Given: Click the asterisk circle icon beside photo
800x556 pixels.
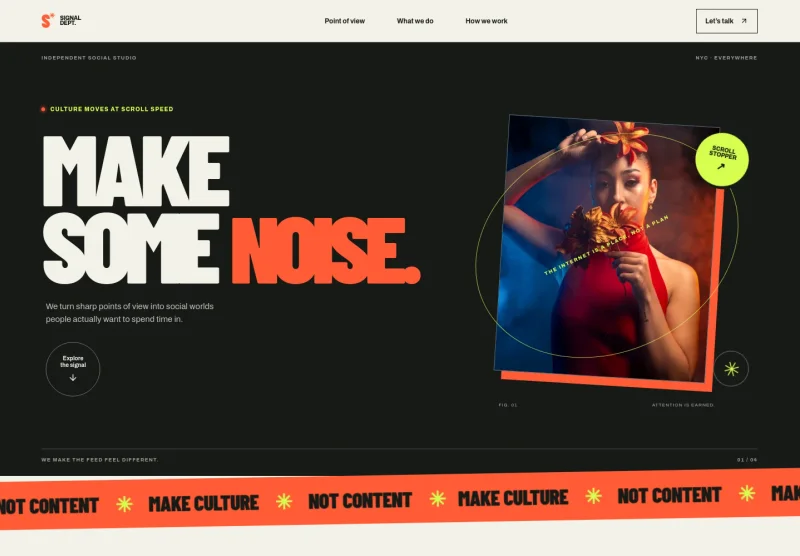Looking at the screenshot, I should (731, 368).
